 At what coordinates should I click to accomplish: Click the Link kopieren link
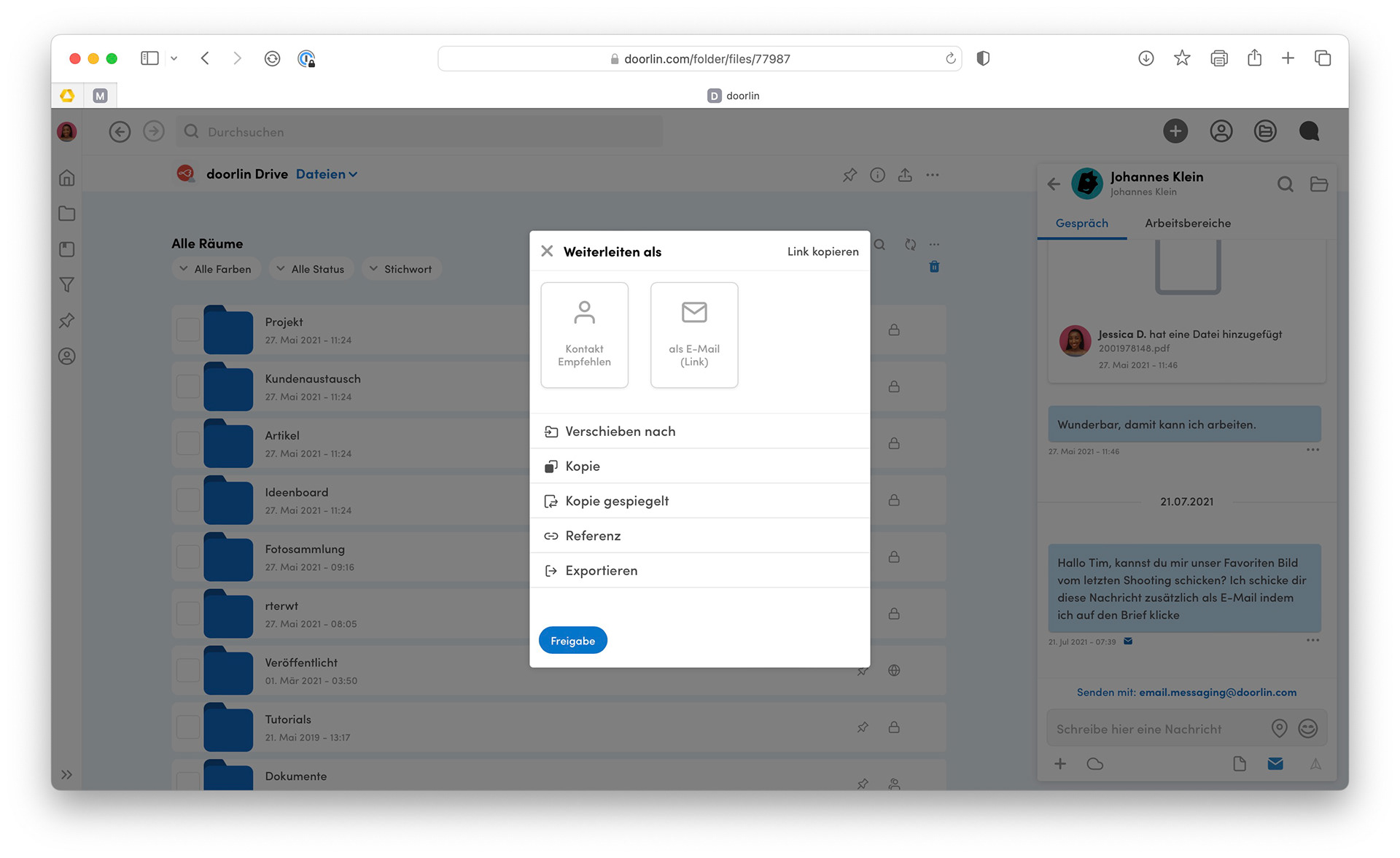[822, 251]
